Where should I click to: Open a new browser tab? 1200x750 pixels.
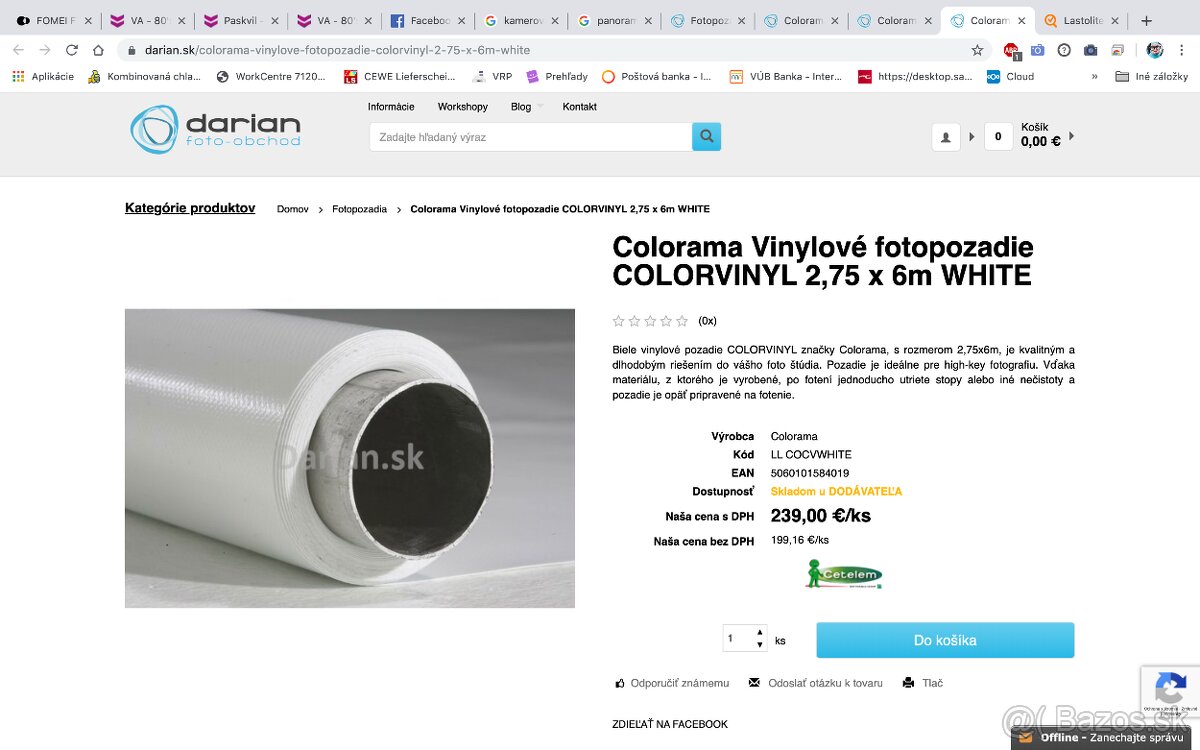pos(1146,20)
